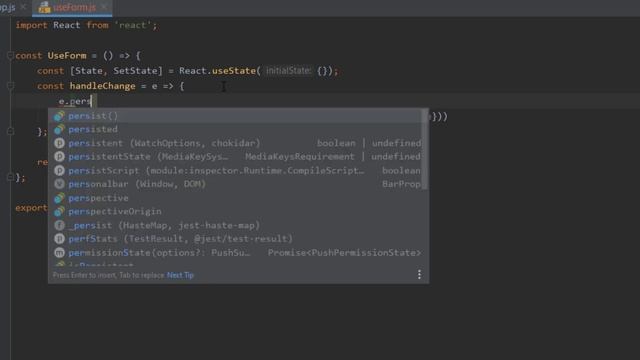Pick the perspective completion entry
Screen dimensions: 640x360
237,198
